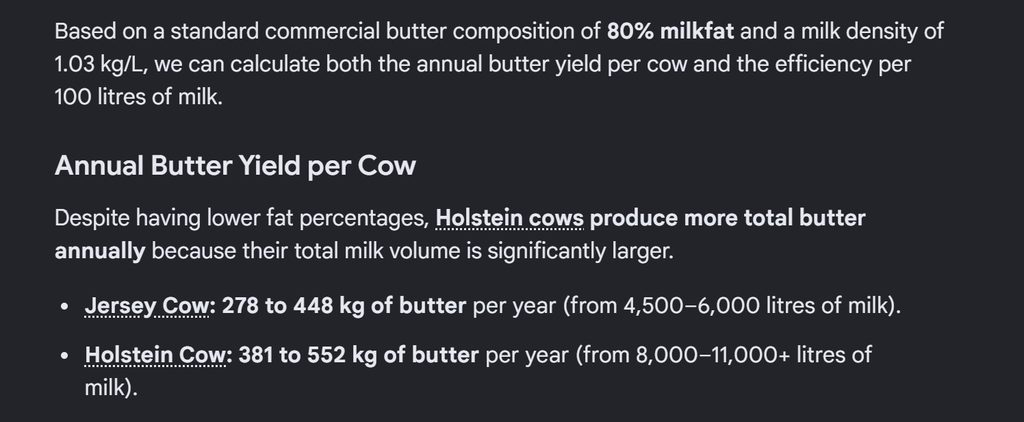The image size is (1024, 422).
Task: Select the bold "381 to 552 kg of butter"
Action: (359, 355)
